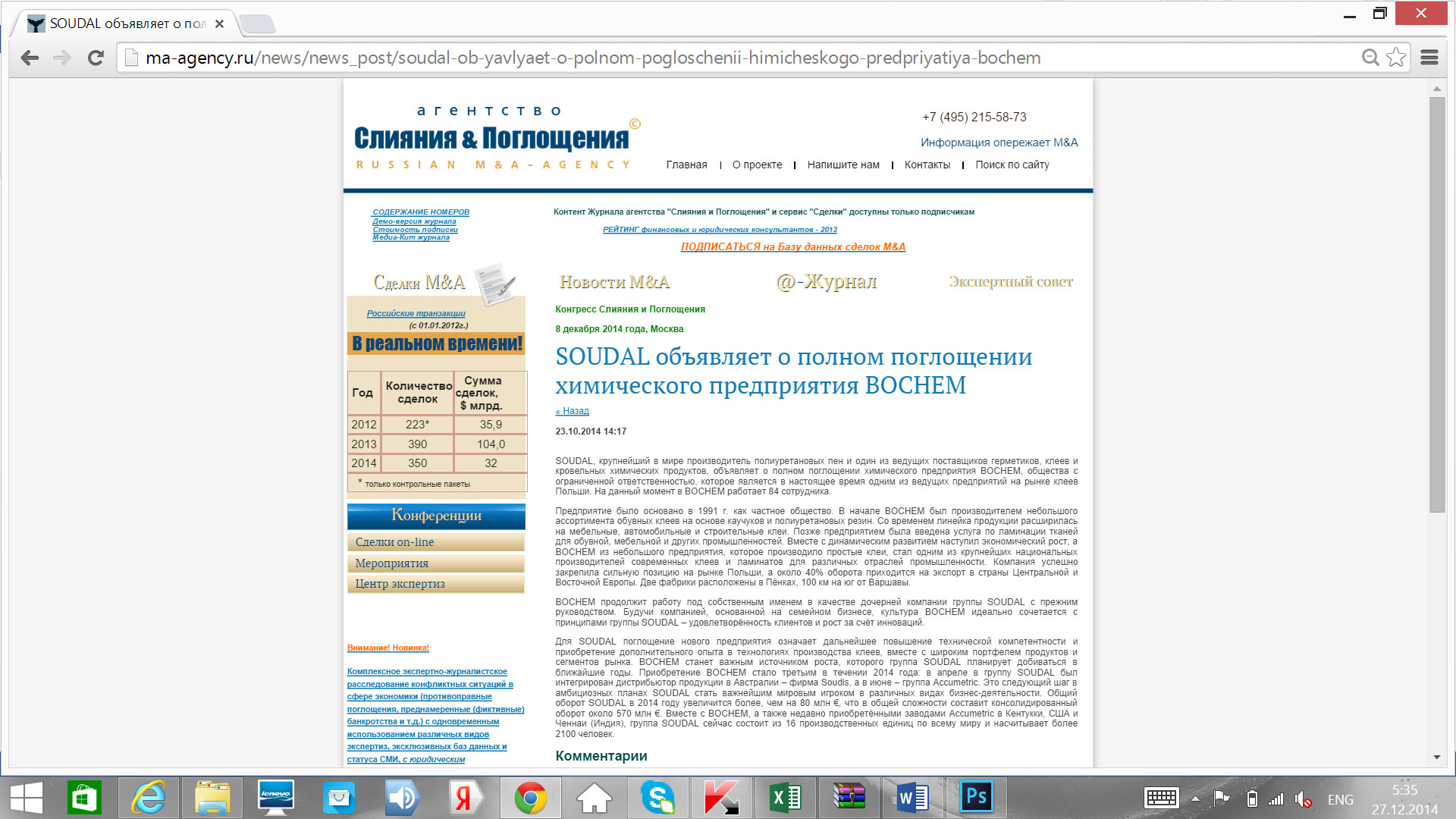Go back with the browser back arrow
Viewport: 1456px width, 819px height.
pyautogui.click(x=30, y=58)
